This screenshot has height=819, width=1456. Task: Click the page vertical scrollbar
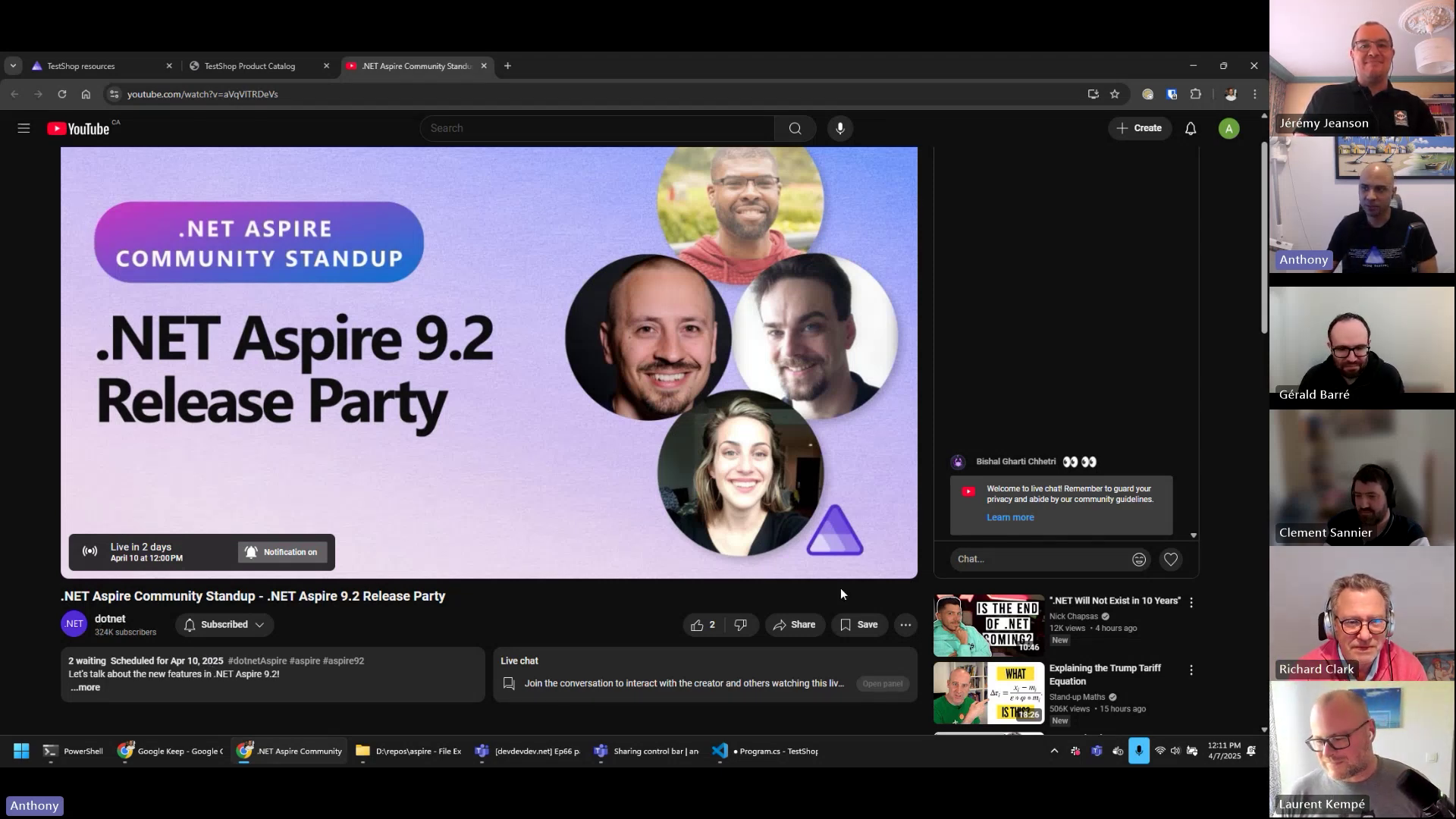pos(1264,237)
